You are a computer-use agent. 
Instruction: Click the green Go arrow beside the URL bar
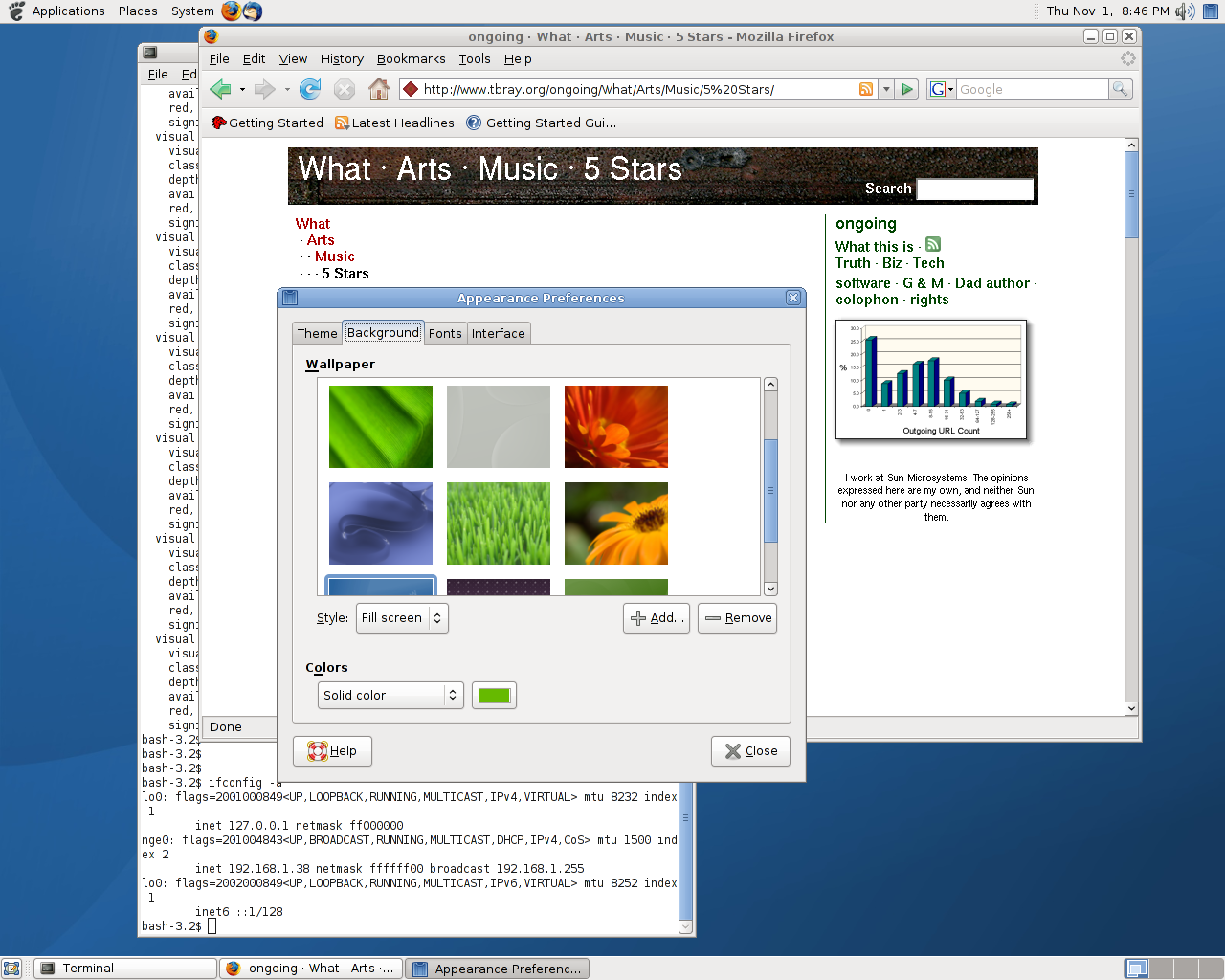tap(908, 89)
